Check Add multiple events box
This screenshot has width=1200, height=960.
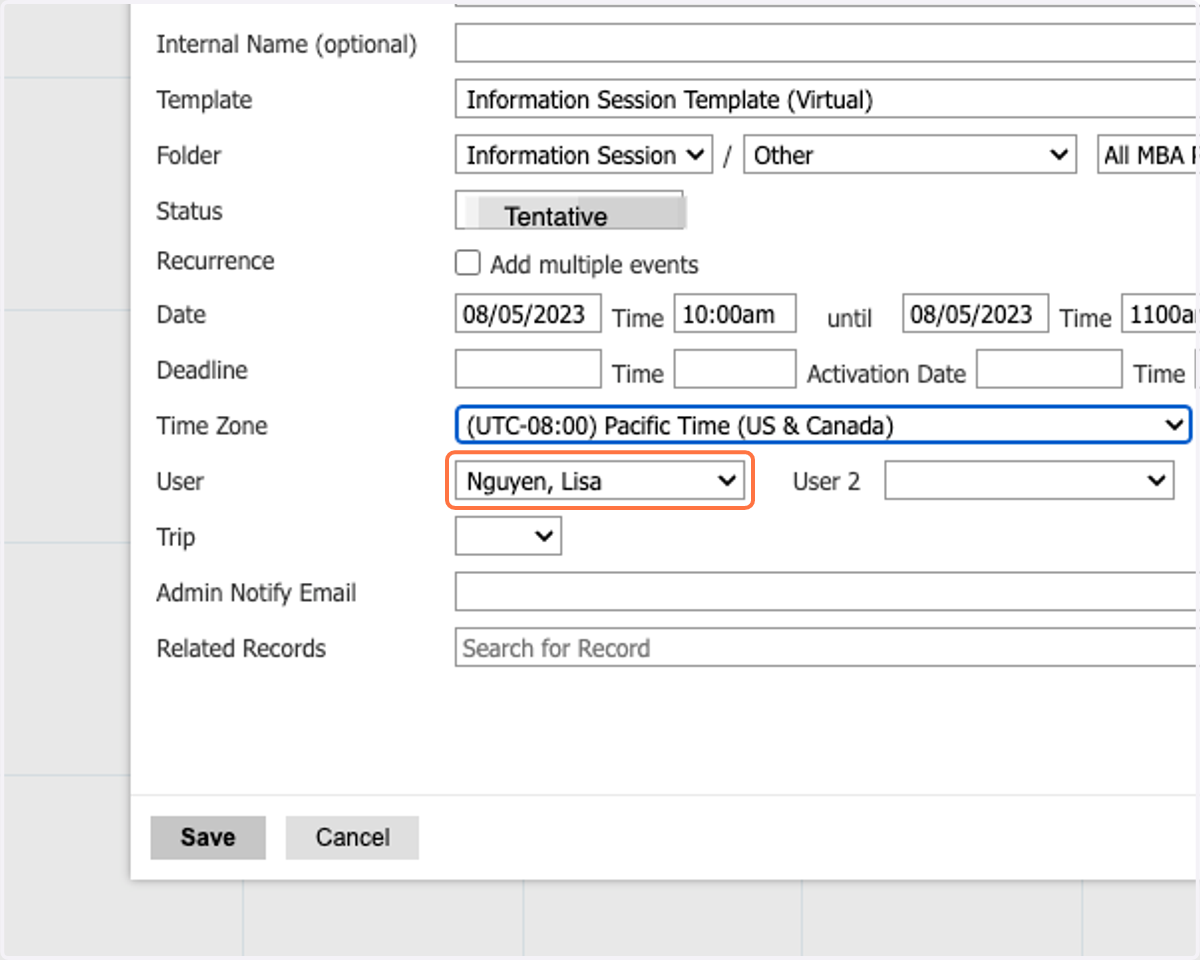click(x=468, y=263)
